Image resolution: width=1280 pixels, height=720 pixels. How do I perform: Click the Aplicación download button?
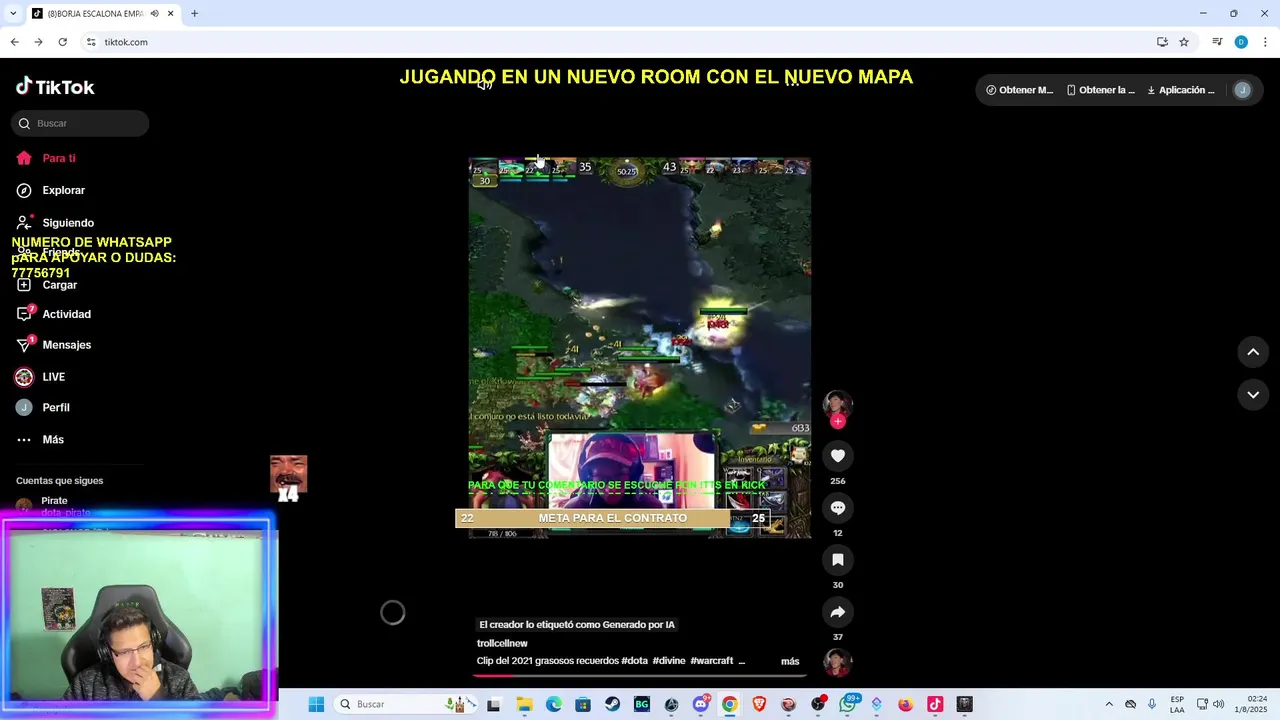pos(1181,90)
